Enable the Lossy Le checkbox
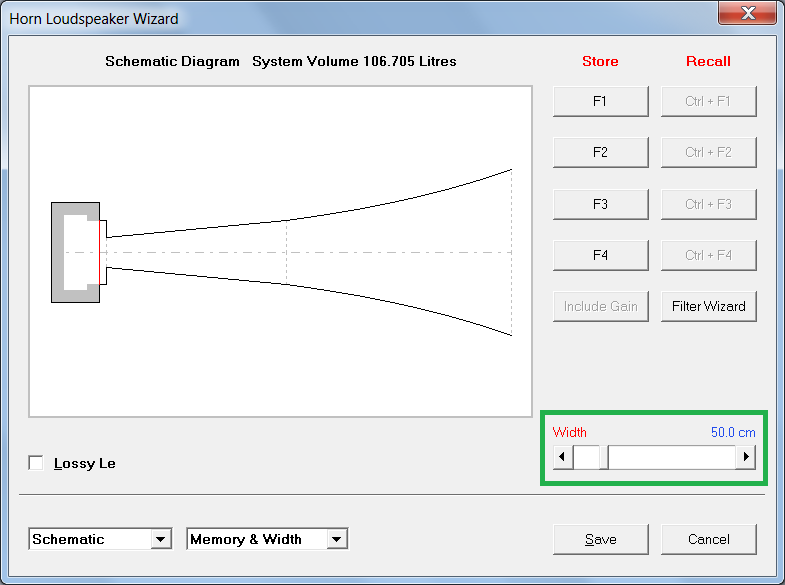The width and height of the screenshot is (785, 585). (x=36, y=463)
